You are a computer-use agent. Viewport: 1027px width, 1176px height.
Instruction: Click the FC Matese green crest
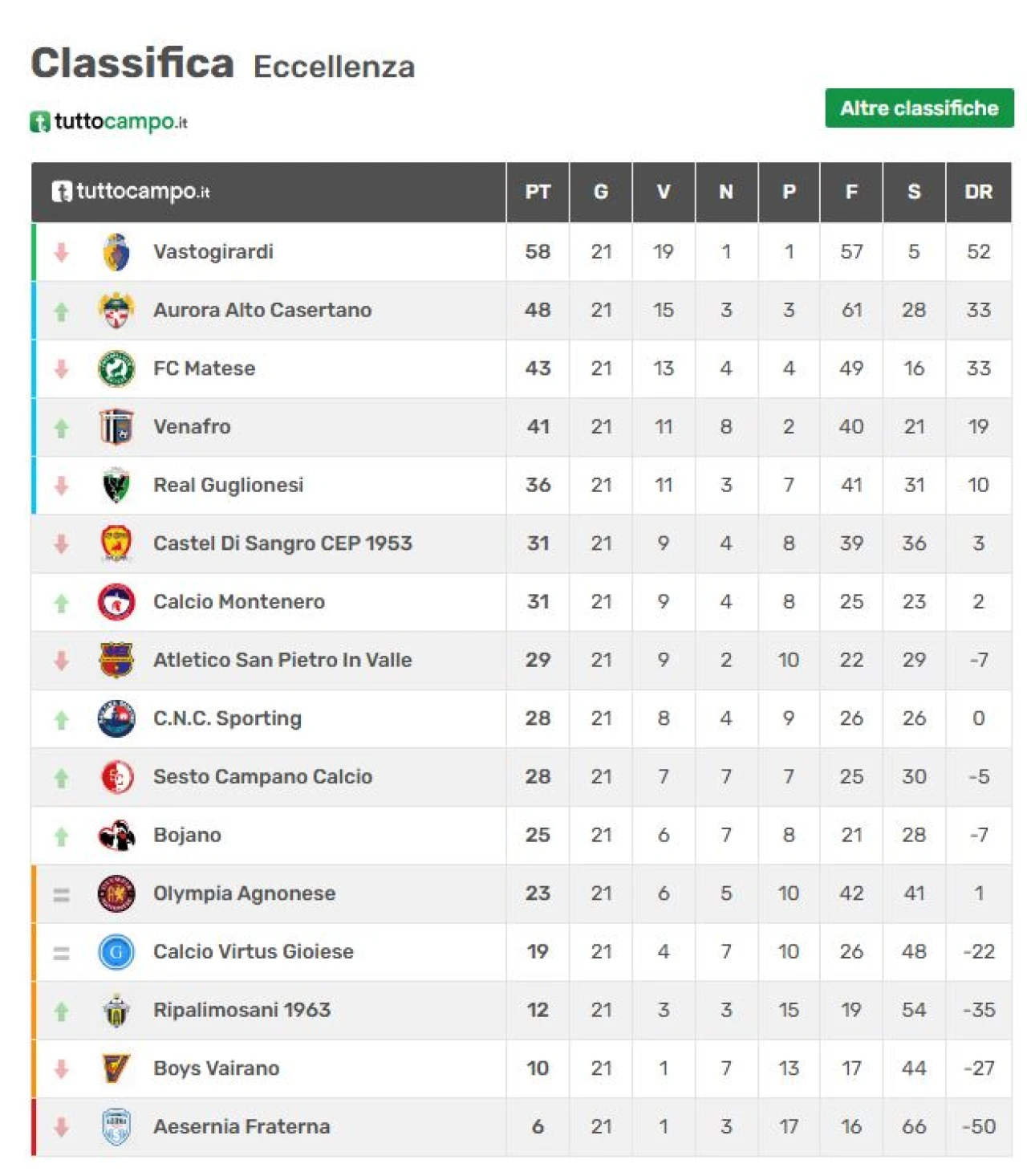(x=116, y=369)
